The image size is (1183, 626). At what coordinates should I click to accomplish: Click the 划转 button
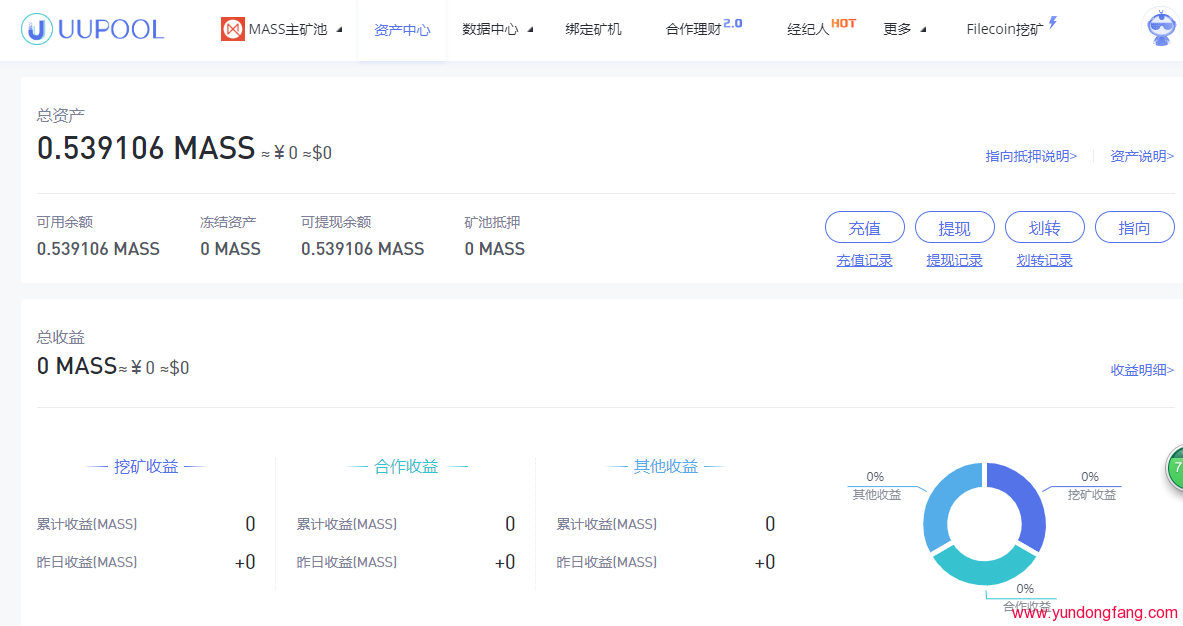click(1044, 227)
